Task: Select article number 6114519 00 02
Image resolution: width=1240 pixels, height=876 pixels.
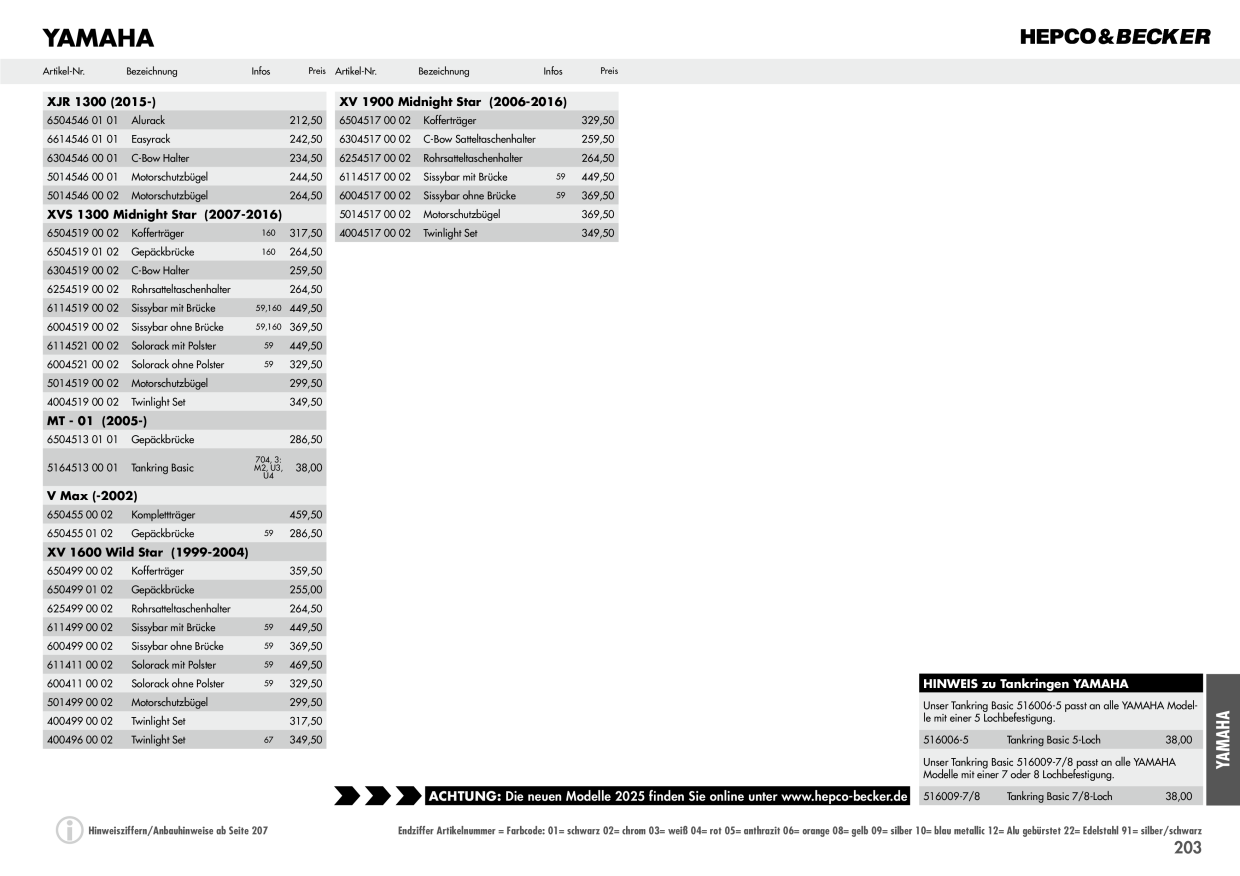Action: [82, 308]
